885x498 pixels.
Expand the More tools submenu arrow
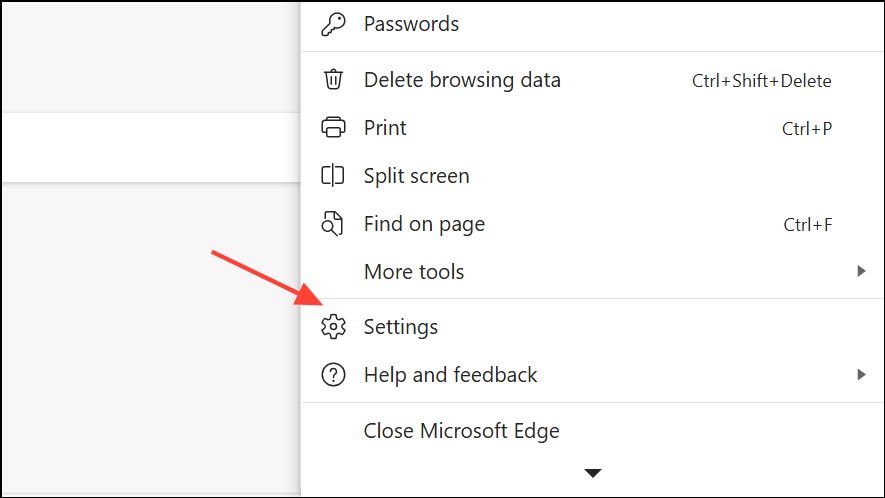point(861,271)
